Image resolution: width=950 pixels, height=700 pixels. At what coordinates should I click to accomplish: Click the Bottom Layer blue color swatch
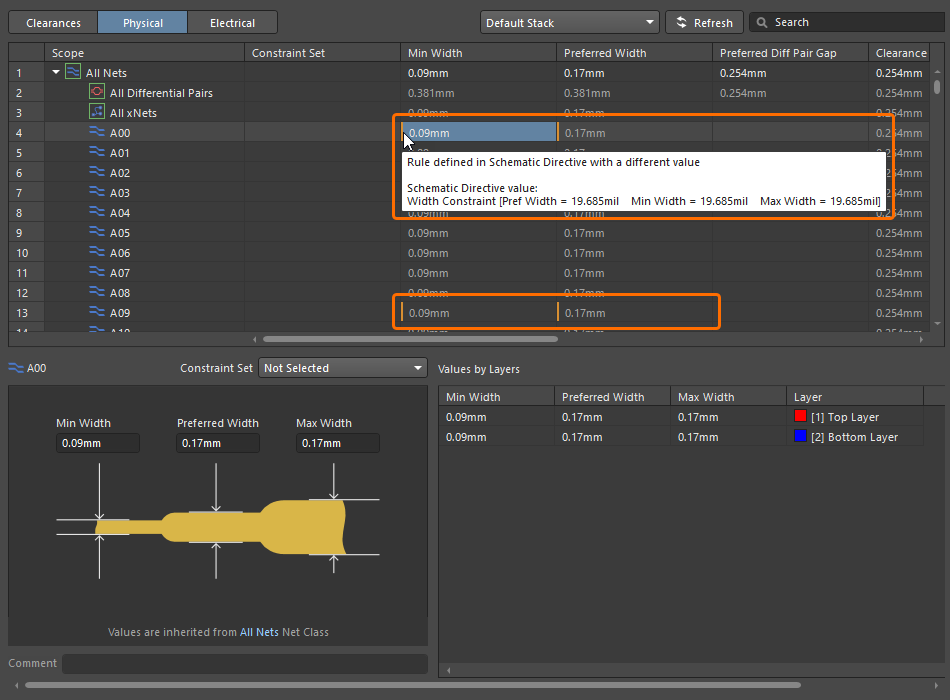pos(800,436)
